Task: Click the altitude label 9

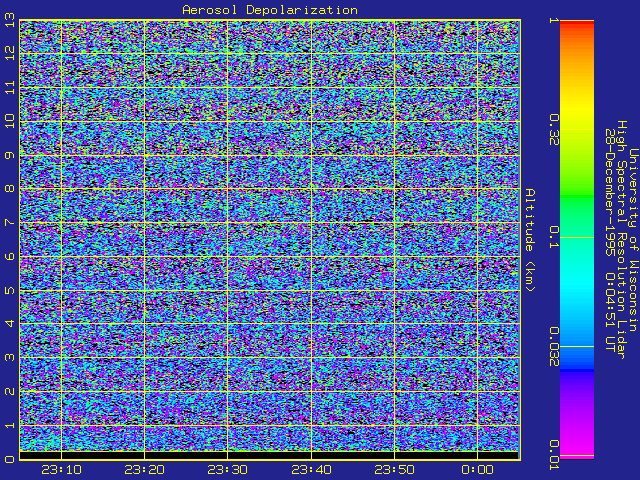Action: (x=10, y=155)
